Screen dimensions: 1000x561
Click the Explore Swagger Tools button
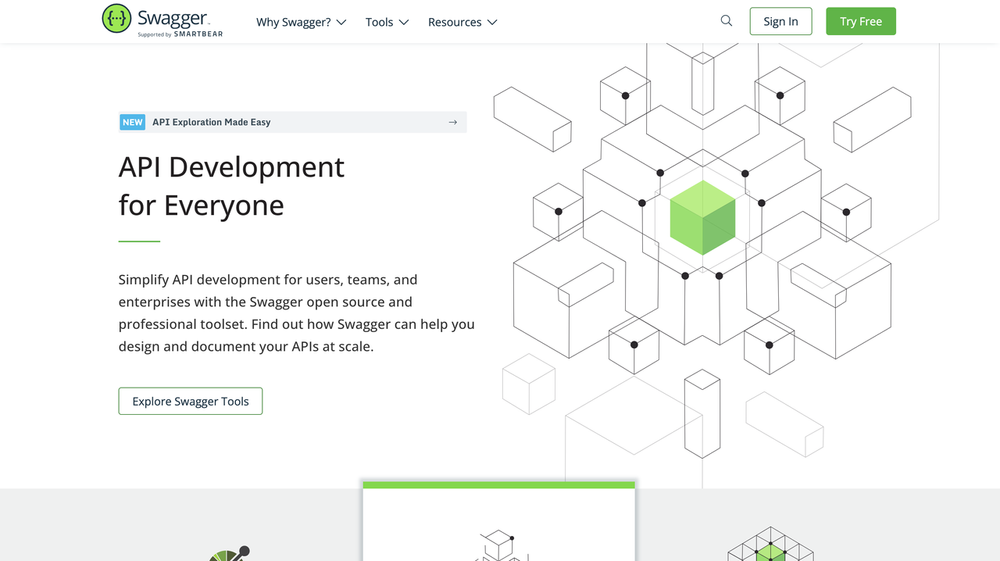click(190, 401)
